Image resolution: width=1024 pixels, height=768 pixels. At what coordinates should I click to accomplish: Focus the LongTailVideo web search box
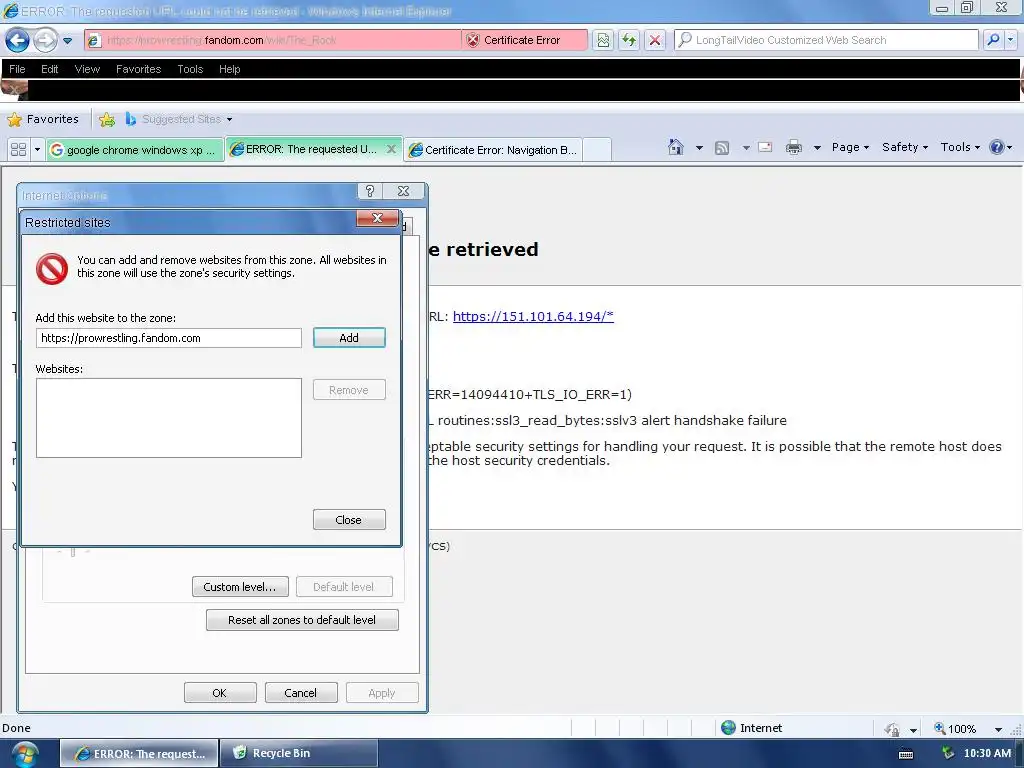coord(825,40)
